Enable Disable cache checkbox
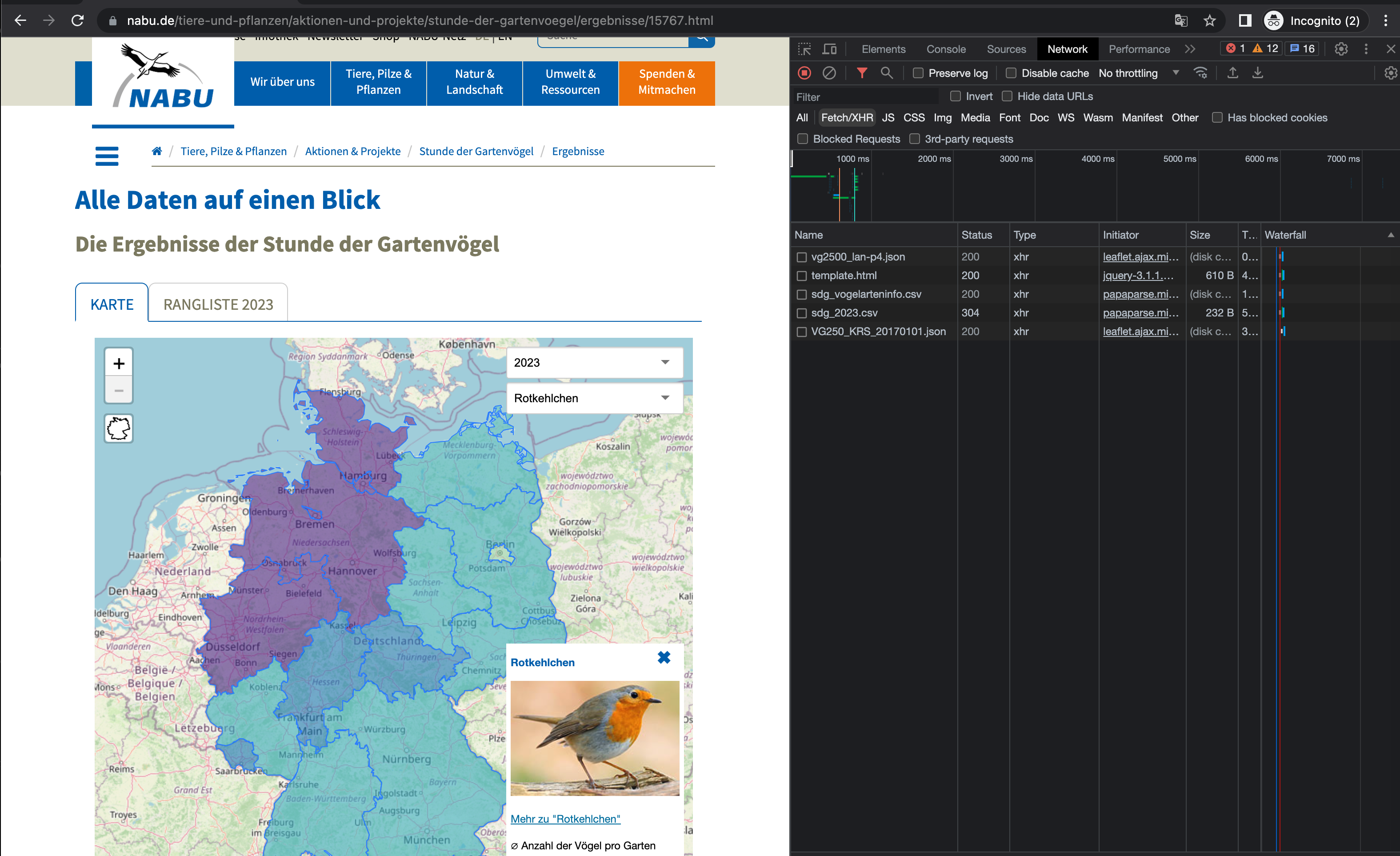The image size is (1400, 856). (x=1011, y=73)
